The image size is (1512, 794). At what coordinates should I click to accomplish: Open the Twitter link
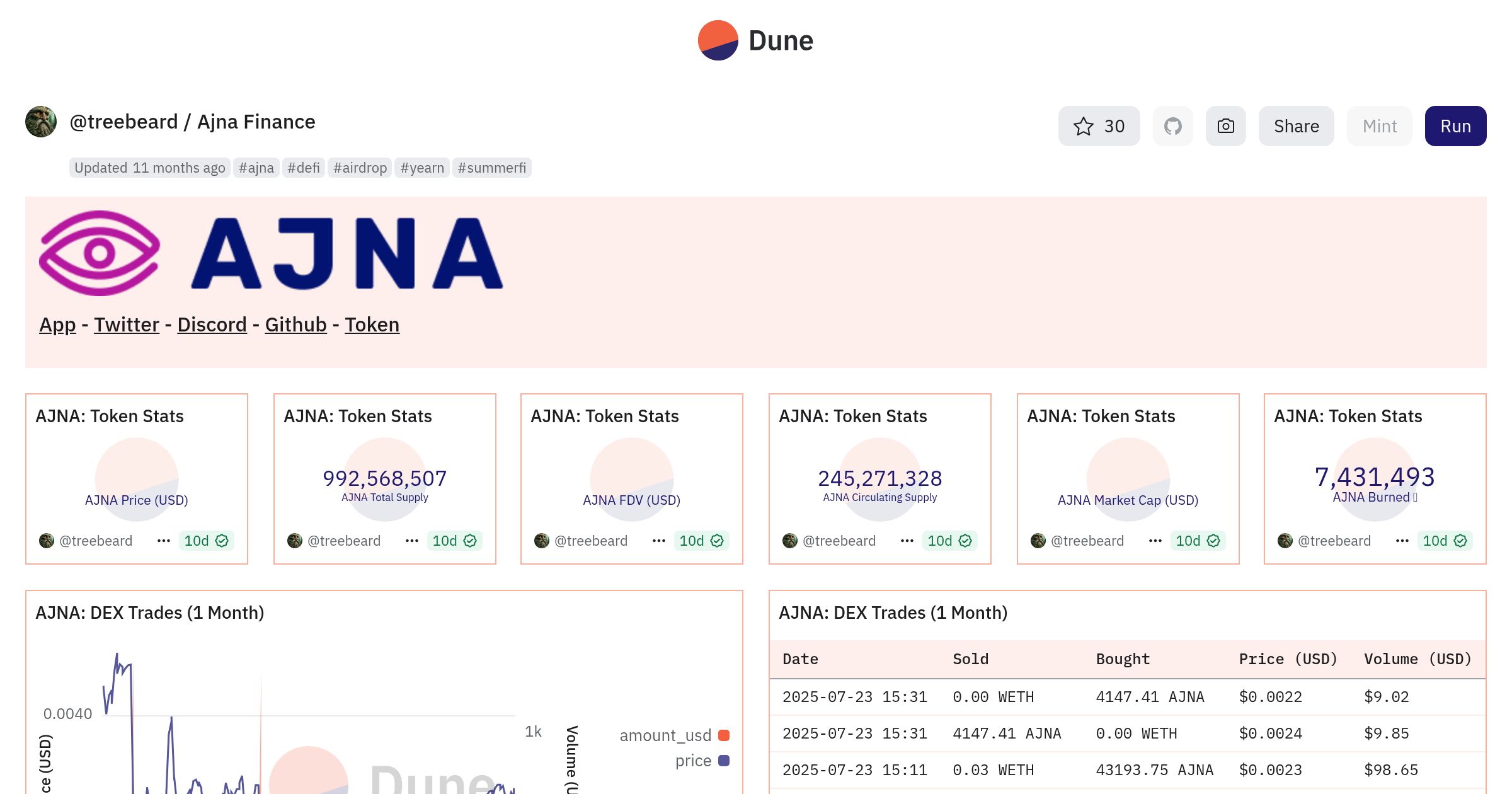(127, 325)
